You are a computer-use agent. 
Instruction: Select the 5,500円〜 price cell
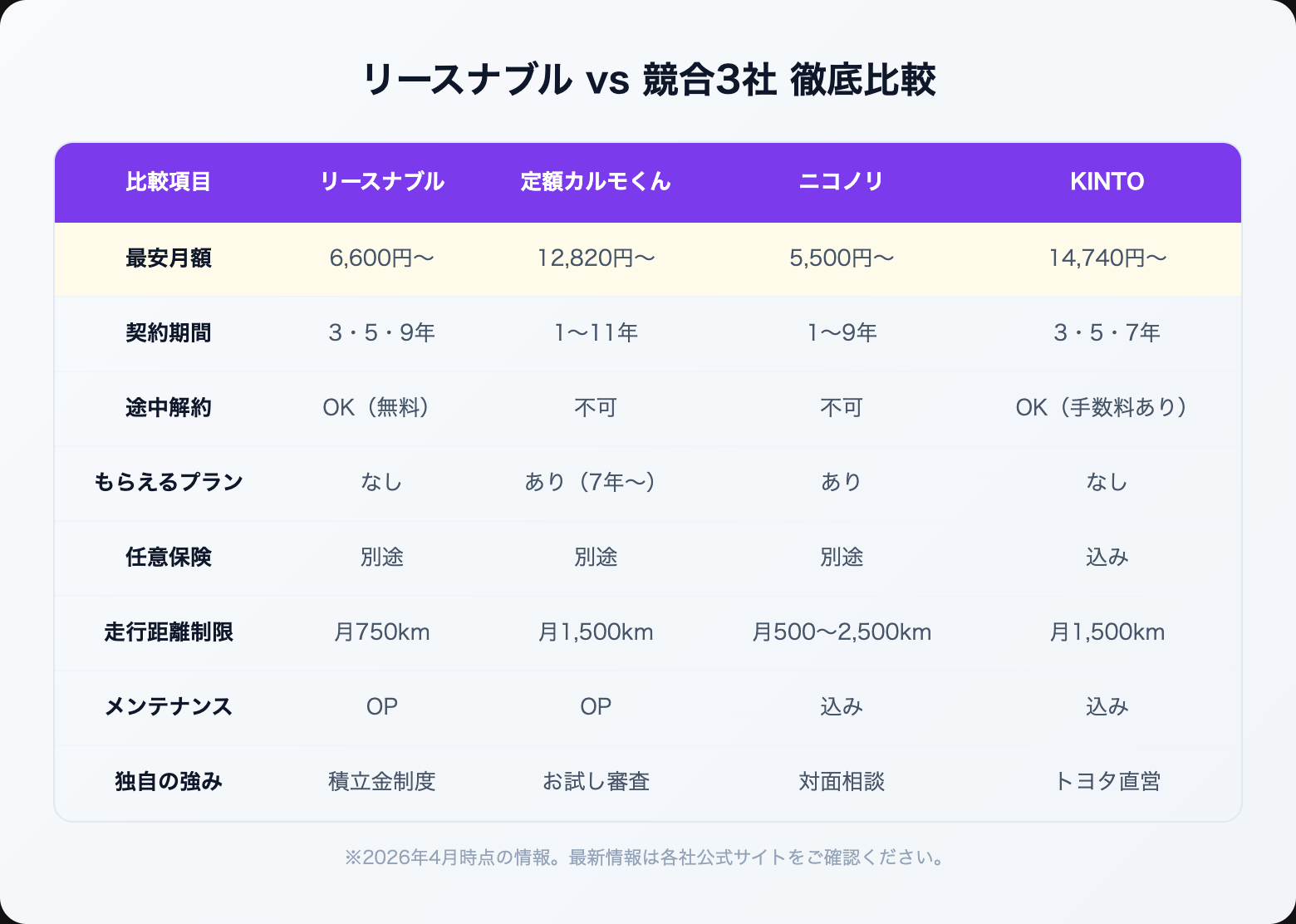(x=842, y=258)
